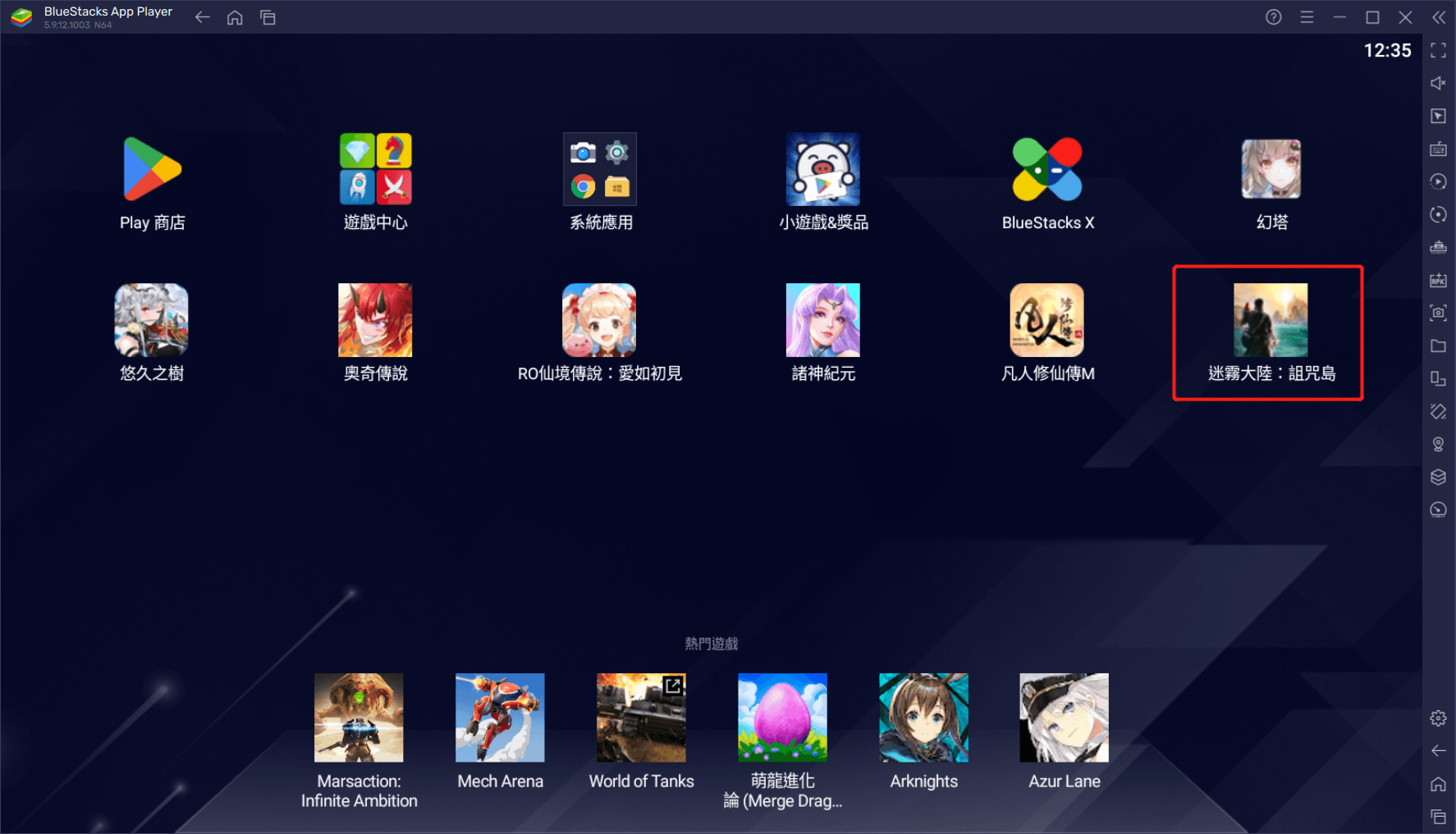Open World of Tanks popular game
Viewport: 1456px width, 834px height.
(x=641, y=717)
